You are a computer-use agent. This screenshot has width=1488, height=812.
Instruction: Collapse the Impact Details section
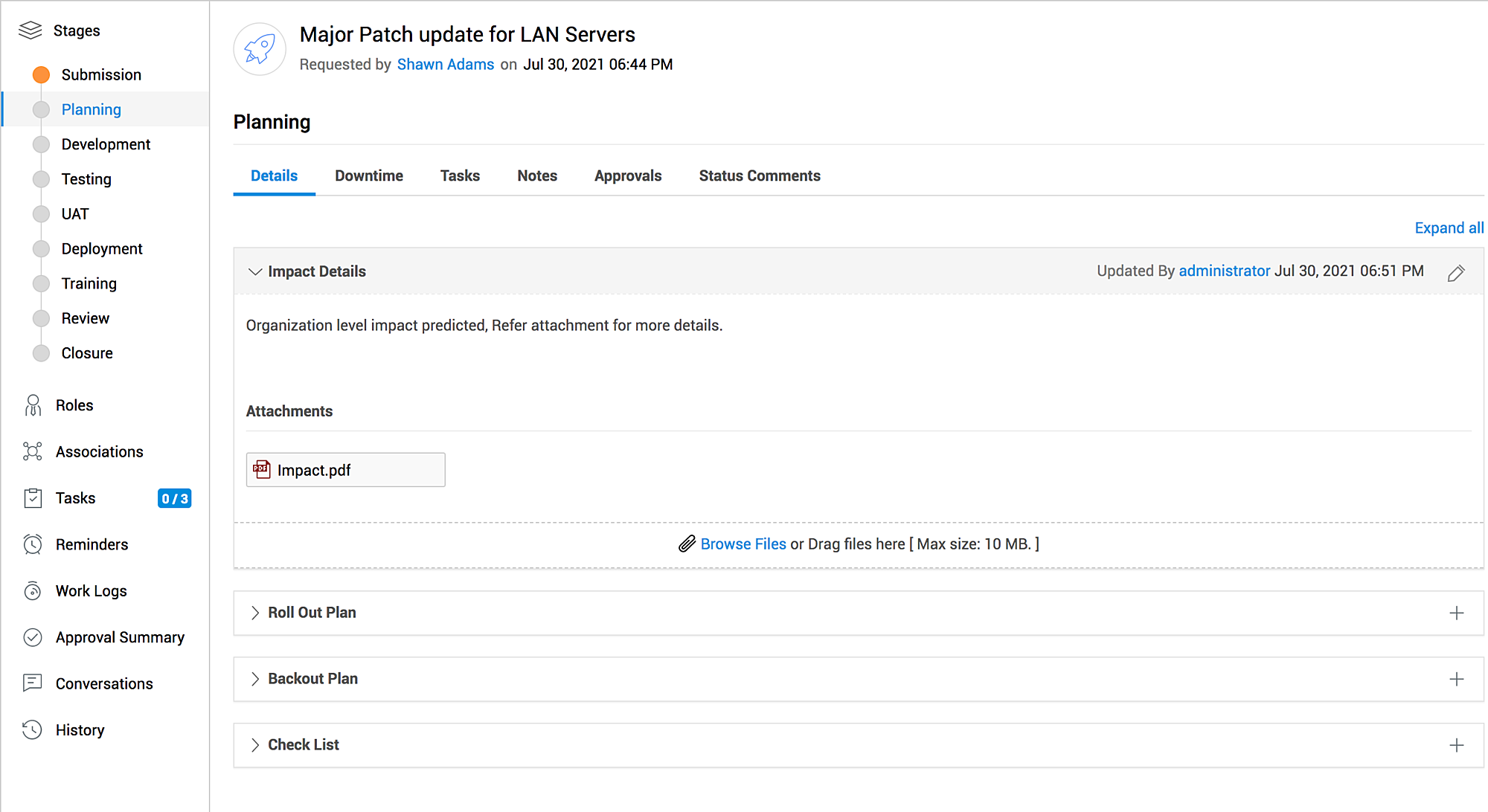(x=255, y=271)
